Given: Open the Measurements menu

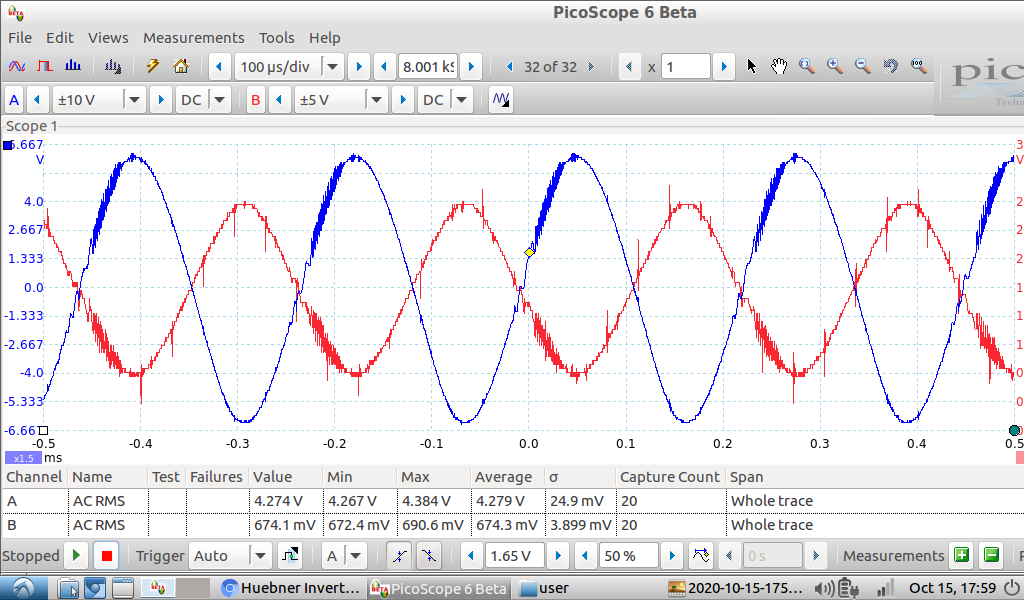Looking at the screenshot, I should pyautogui.click(x=193, y=38).
